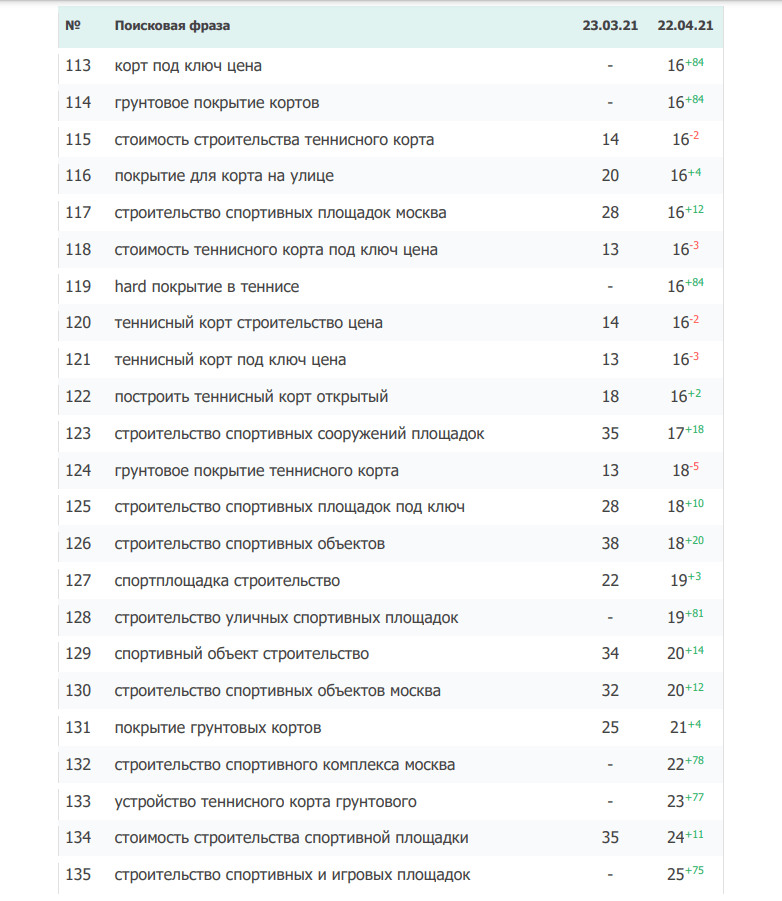Viewport: 782px width, 901px height.
Task: Select phrase 'hard покрытие в теннисе'
Action: [207, 286]
